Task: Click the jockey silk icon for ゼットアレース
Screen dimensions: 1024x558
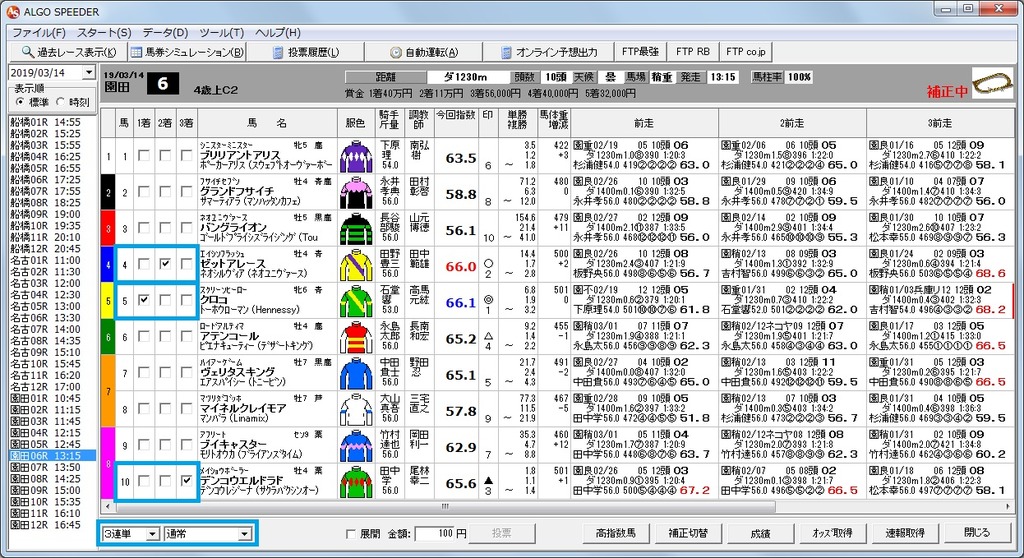Action: click(x=356, y=265)
